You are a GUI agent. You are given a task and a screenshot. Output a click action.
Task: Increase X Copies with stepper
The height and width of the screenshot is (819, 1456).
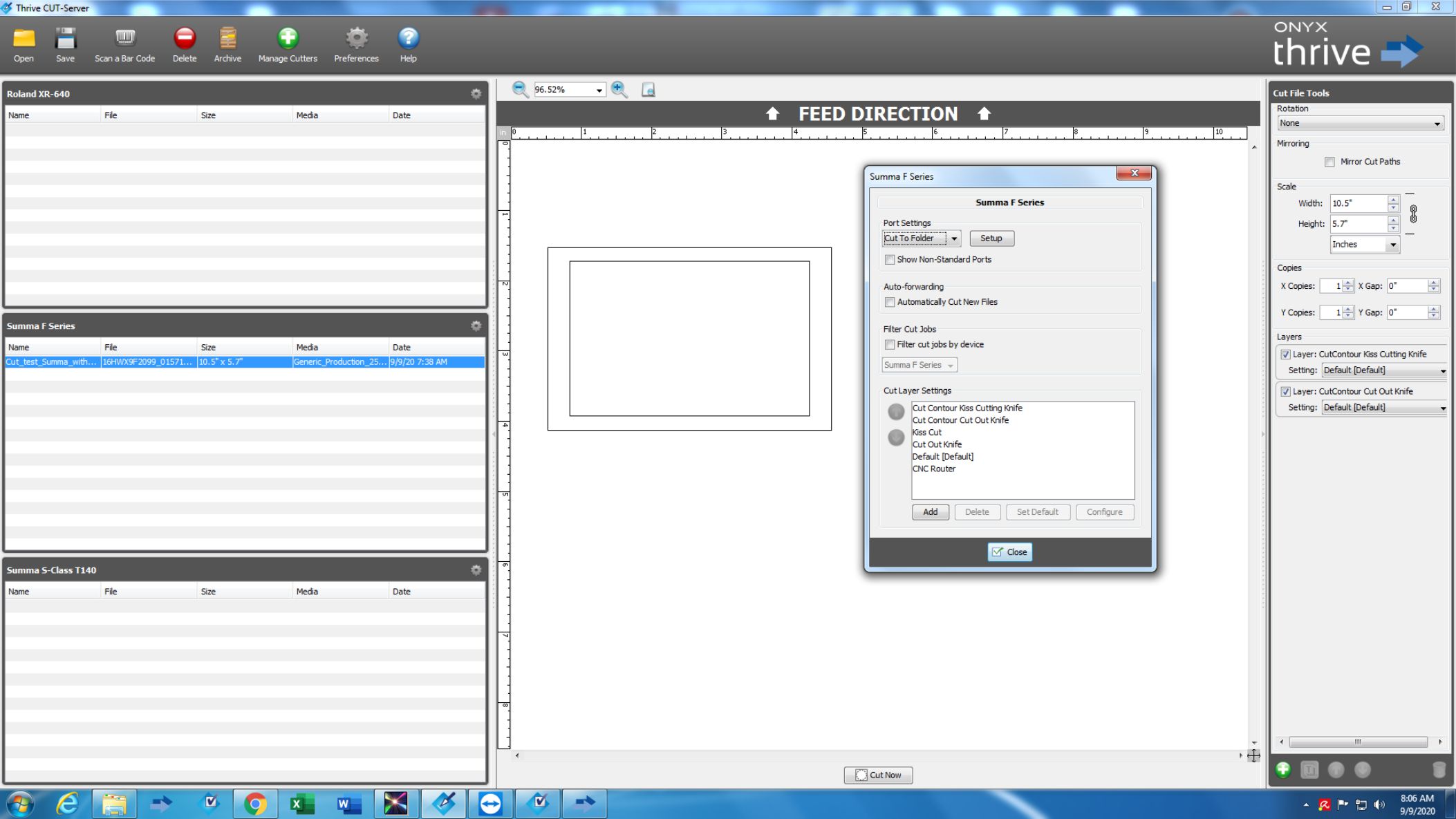click(1348, 283)
